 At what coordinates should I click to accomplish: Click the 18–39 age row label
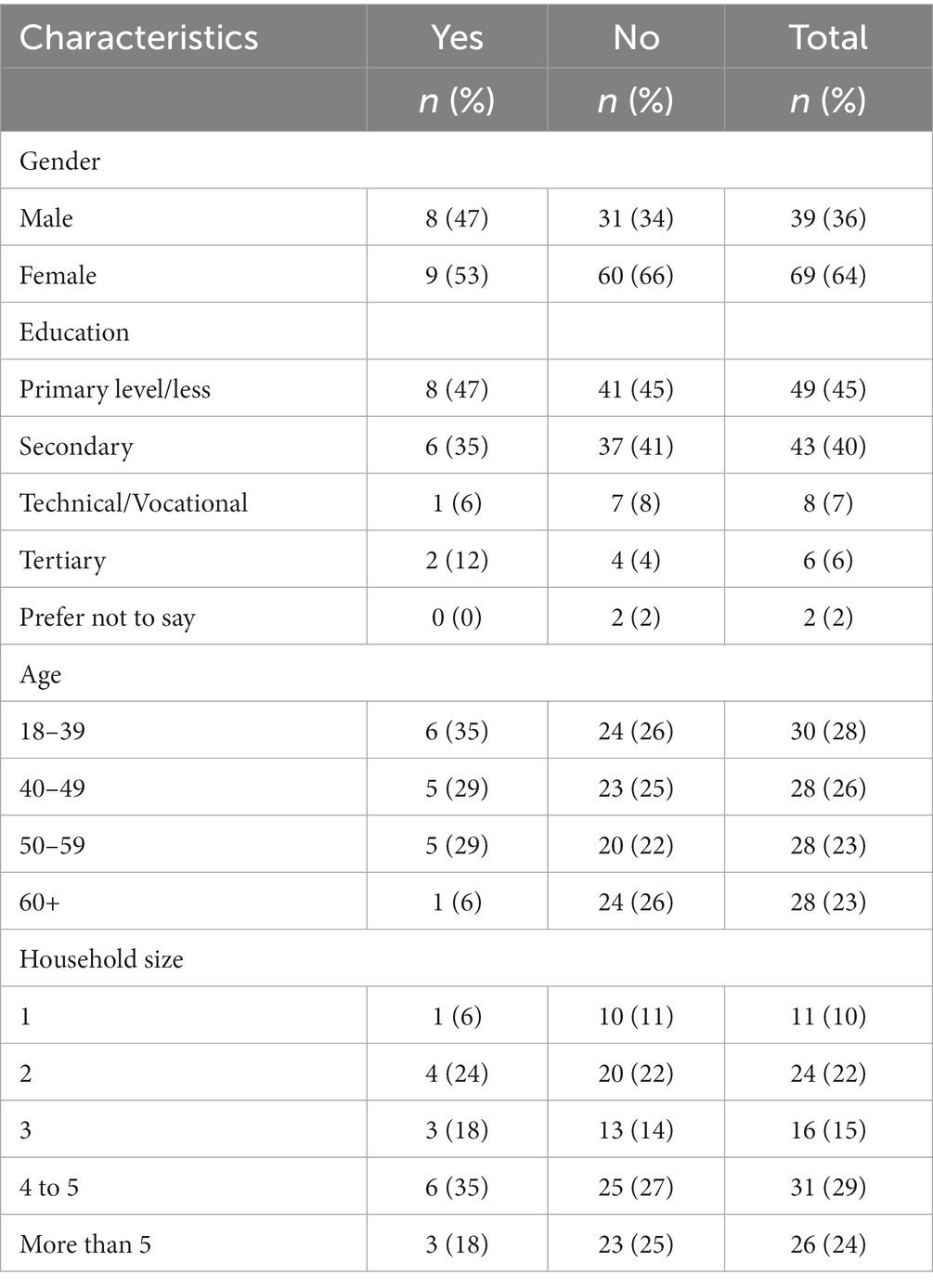pyautogui.click(x=53, y=732)
